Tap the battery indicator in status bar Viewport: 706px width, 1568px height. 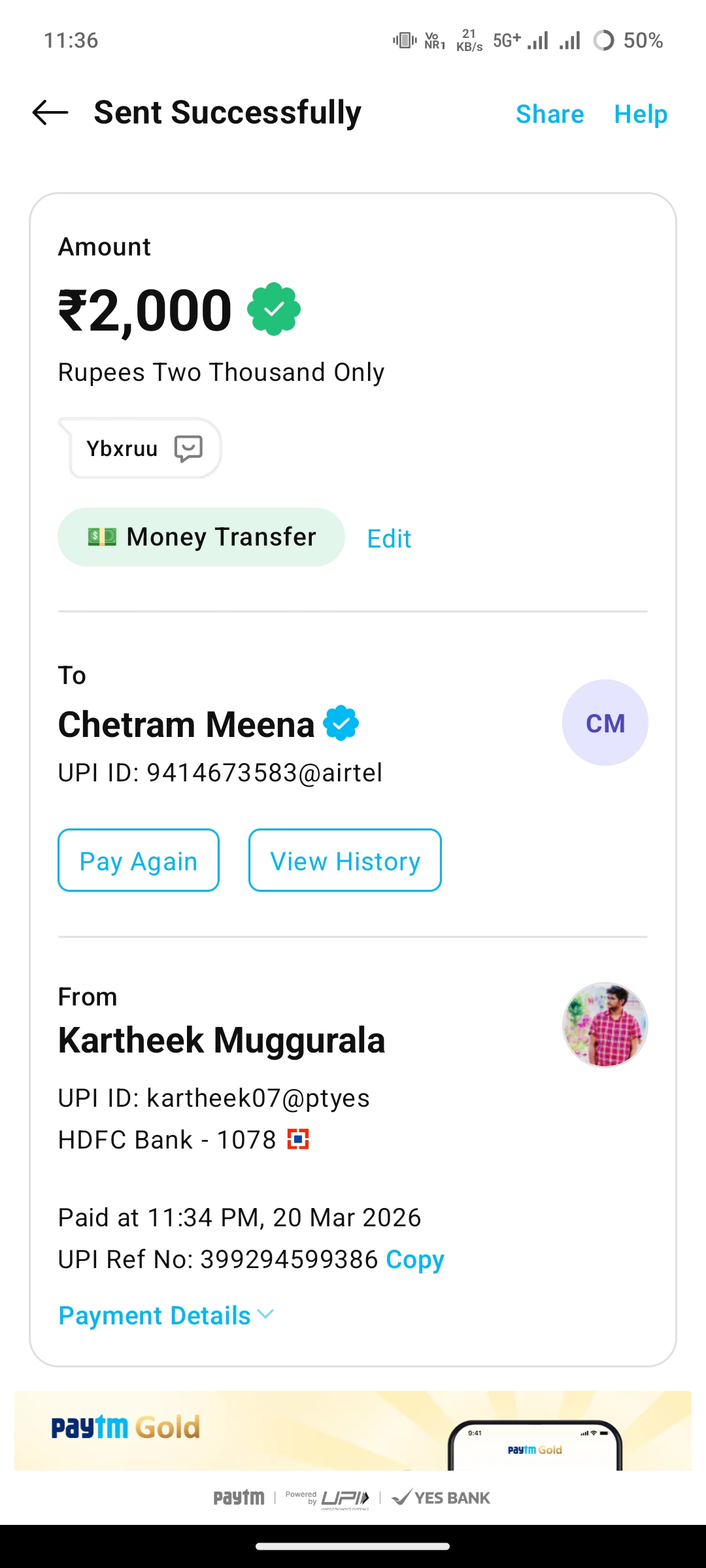[x=628, y=41]
